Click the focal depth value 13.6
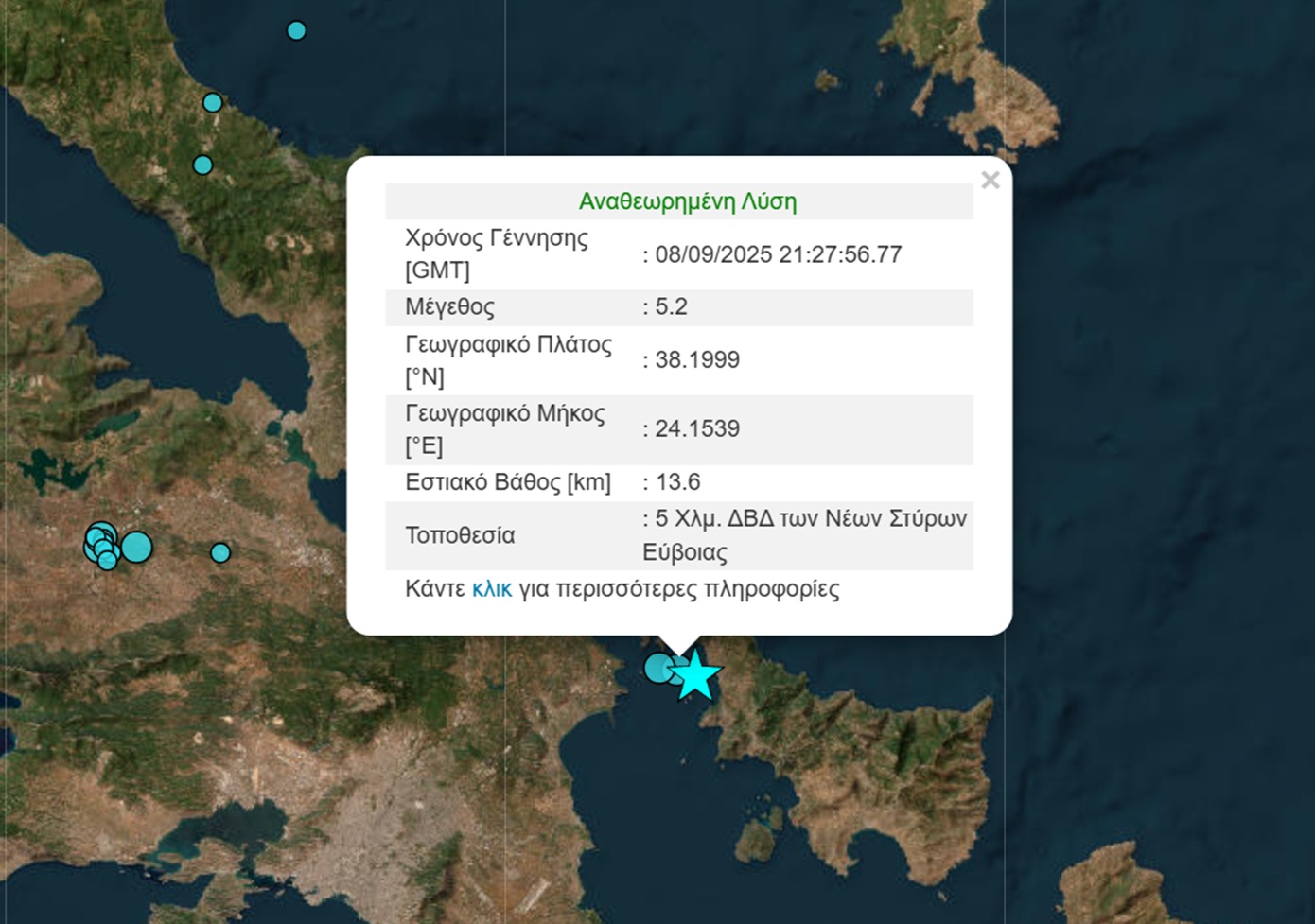The height and width of the screenshot is (924, 1315). click(677, 482)
